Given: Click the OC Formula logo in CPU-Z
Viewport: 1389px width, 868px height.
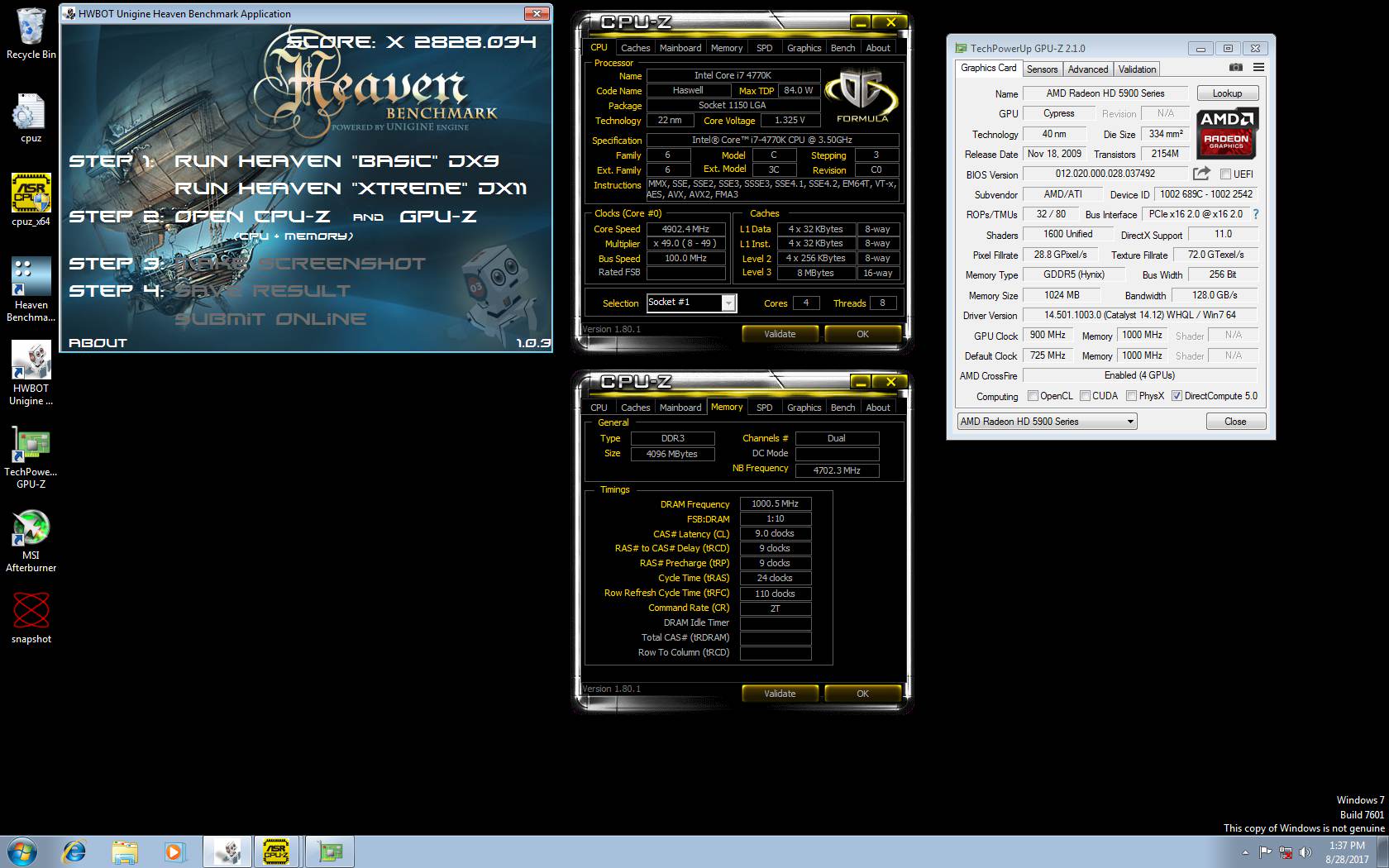Looking at the screenshot, I should 862,97.
